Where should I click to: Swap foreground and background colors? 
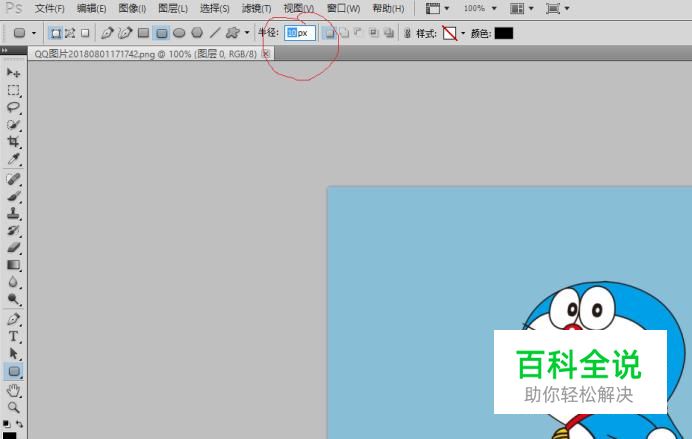19,424
